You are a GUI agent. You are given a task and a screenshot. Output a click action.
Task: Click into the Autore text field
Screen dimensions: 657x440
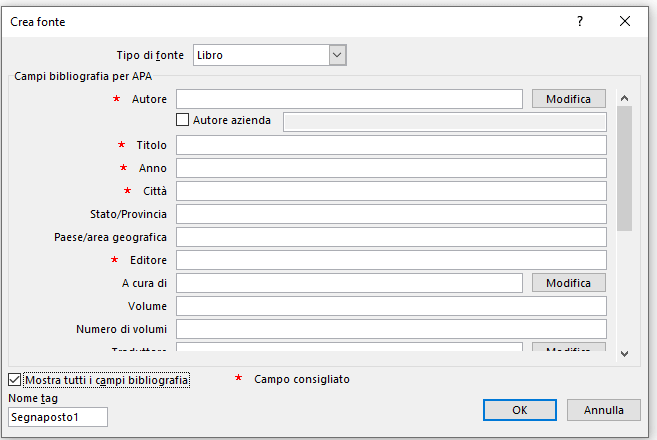click(x=349, y=99)
